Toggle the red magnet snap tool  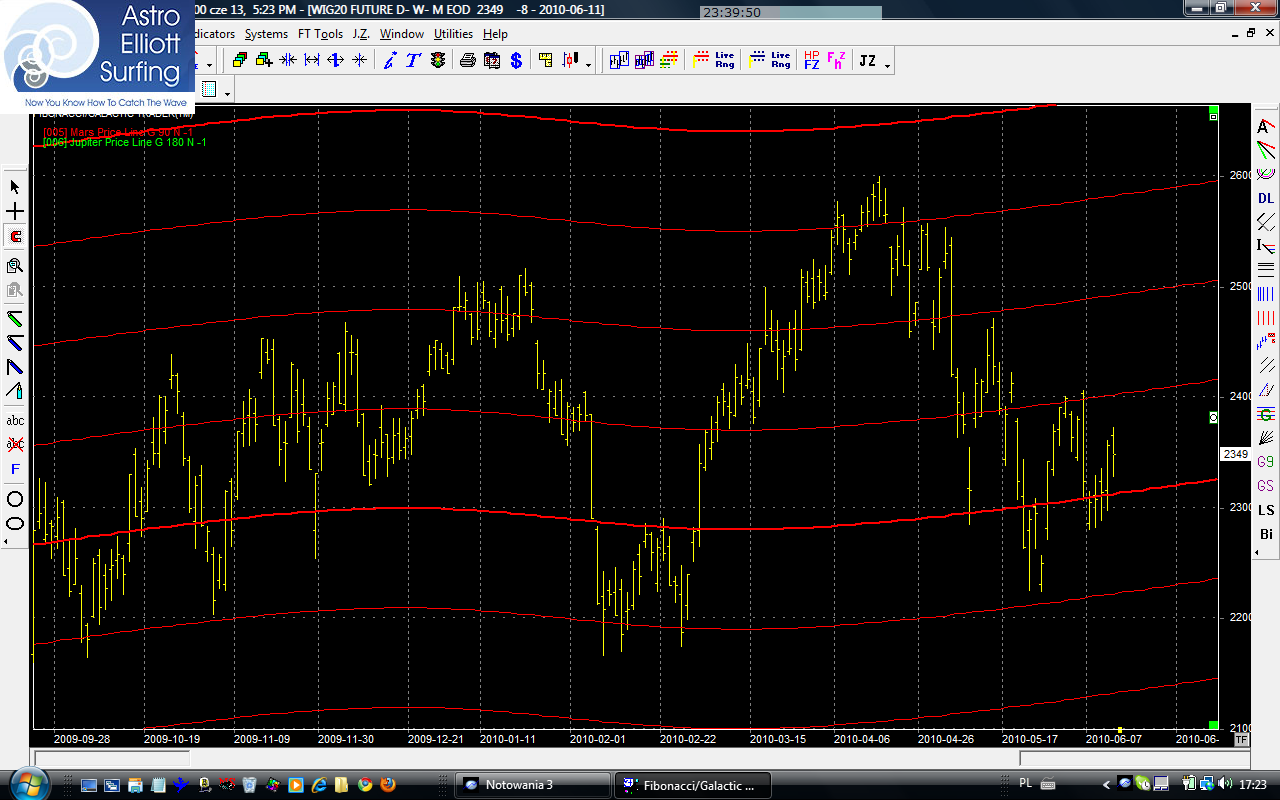click(15, 237)
